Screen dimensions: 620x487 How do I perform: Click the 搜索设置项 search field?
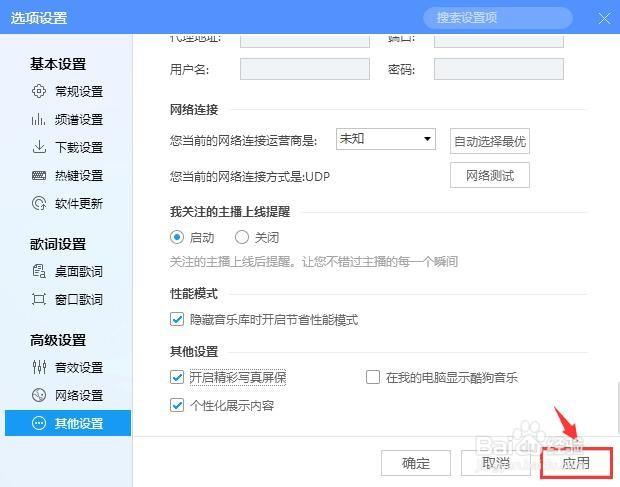(x=498, y=18)
